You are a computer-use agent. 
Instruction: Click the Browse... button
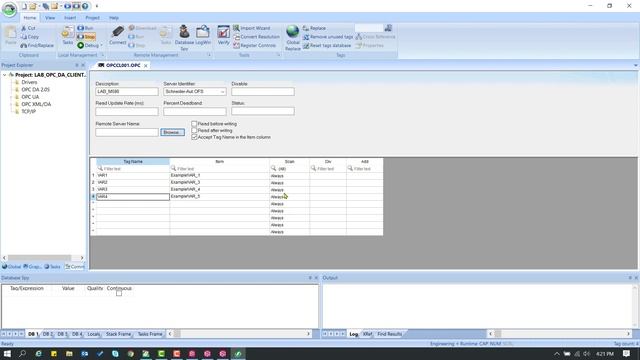pyautogui.click(x=172, y=132)
